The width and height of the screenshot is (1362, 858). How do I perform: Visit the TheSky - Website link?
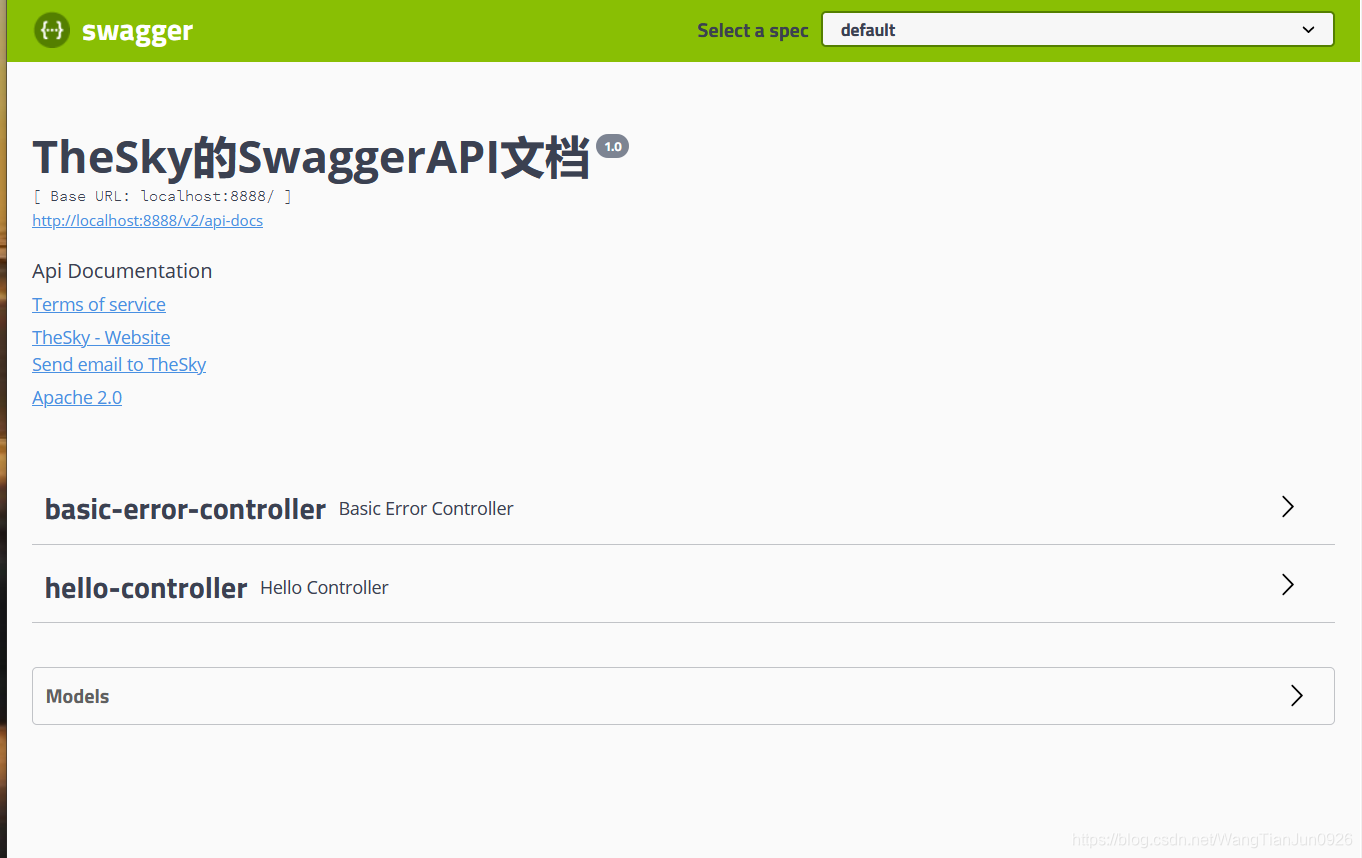coord(101,338)
